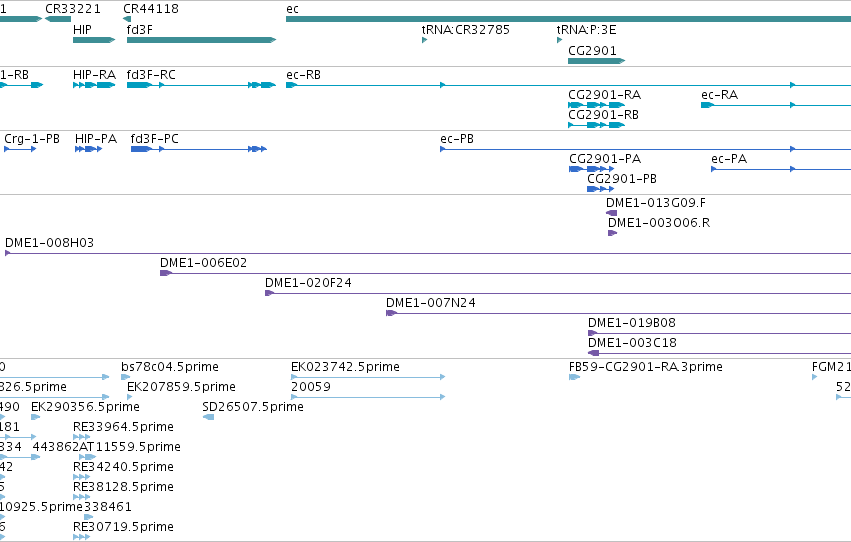Click the CG2901 gene bar
This screenshot has height=542, width=851.
(596, 61)
